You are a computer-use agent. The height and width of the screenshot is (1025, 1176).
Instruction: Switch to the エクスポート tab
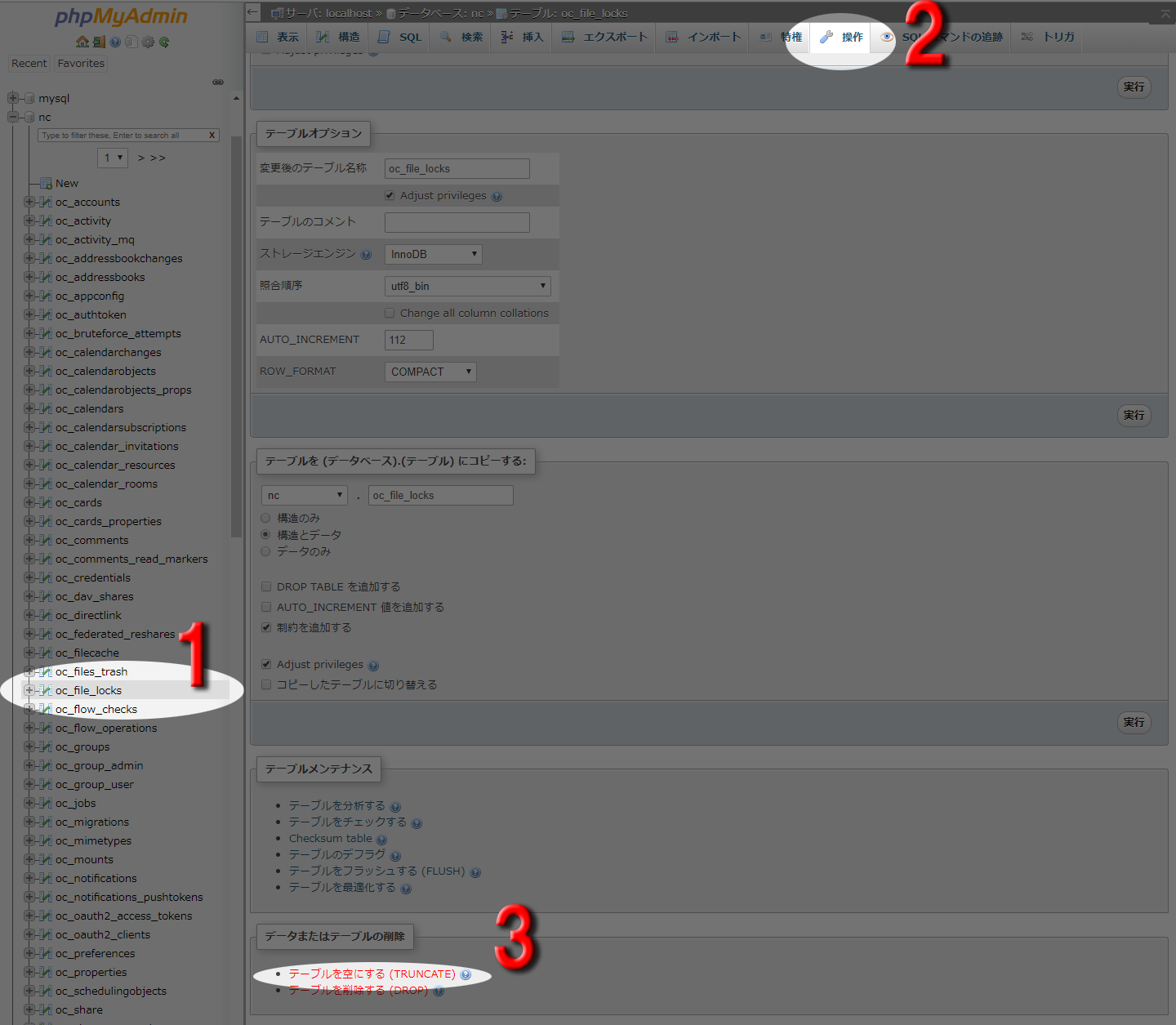point(604,37)
